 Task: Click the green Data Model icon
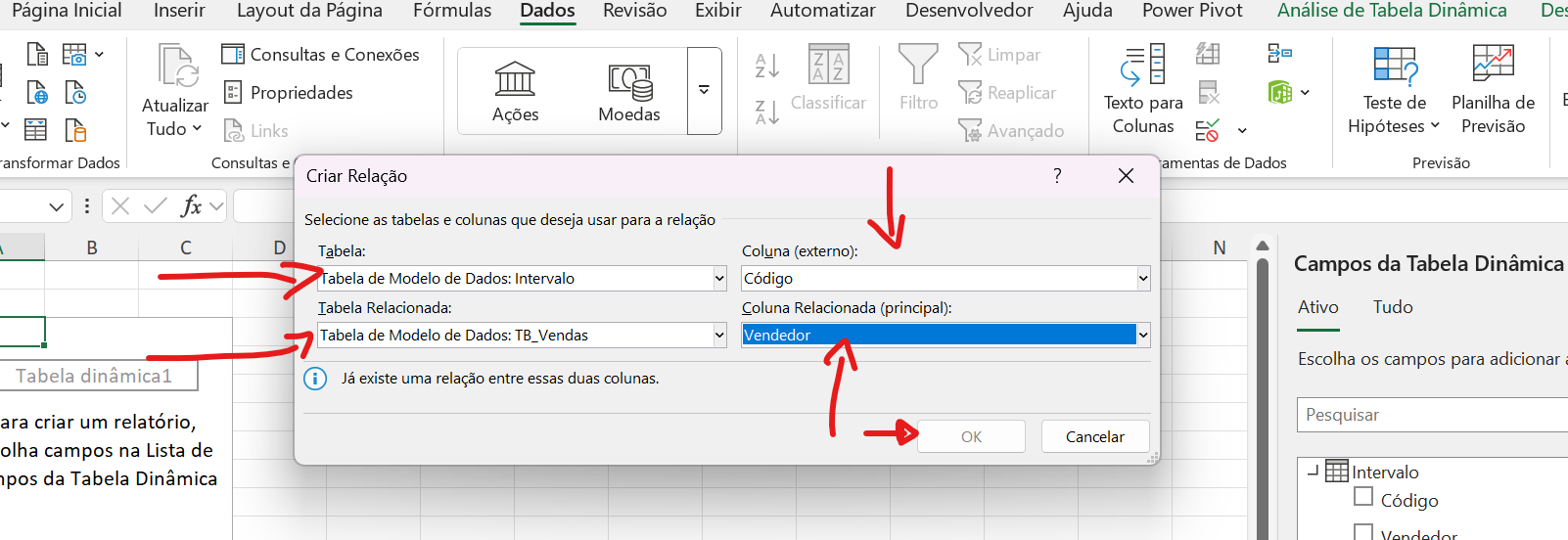point(1280,92)
